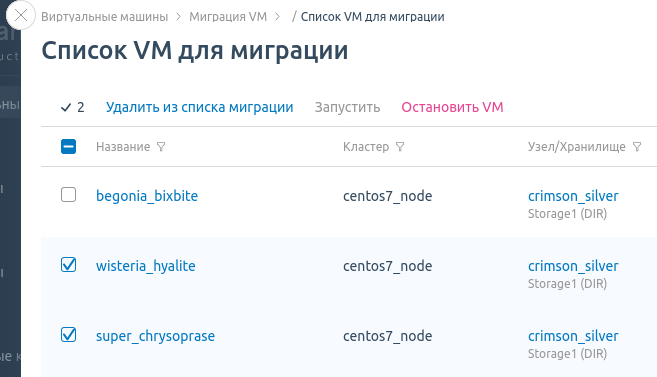Open filter icon next to Кластер column
This screenshot has height=377, width=657.
tap(400, 147)
